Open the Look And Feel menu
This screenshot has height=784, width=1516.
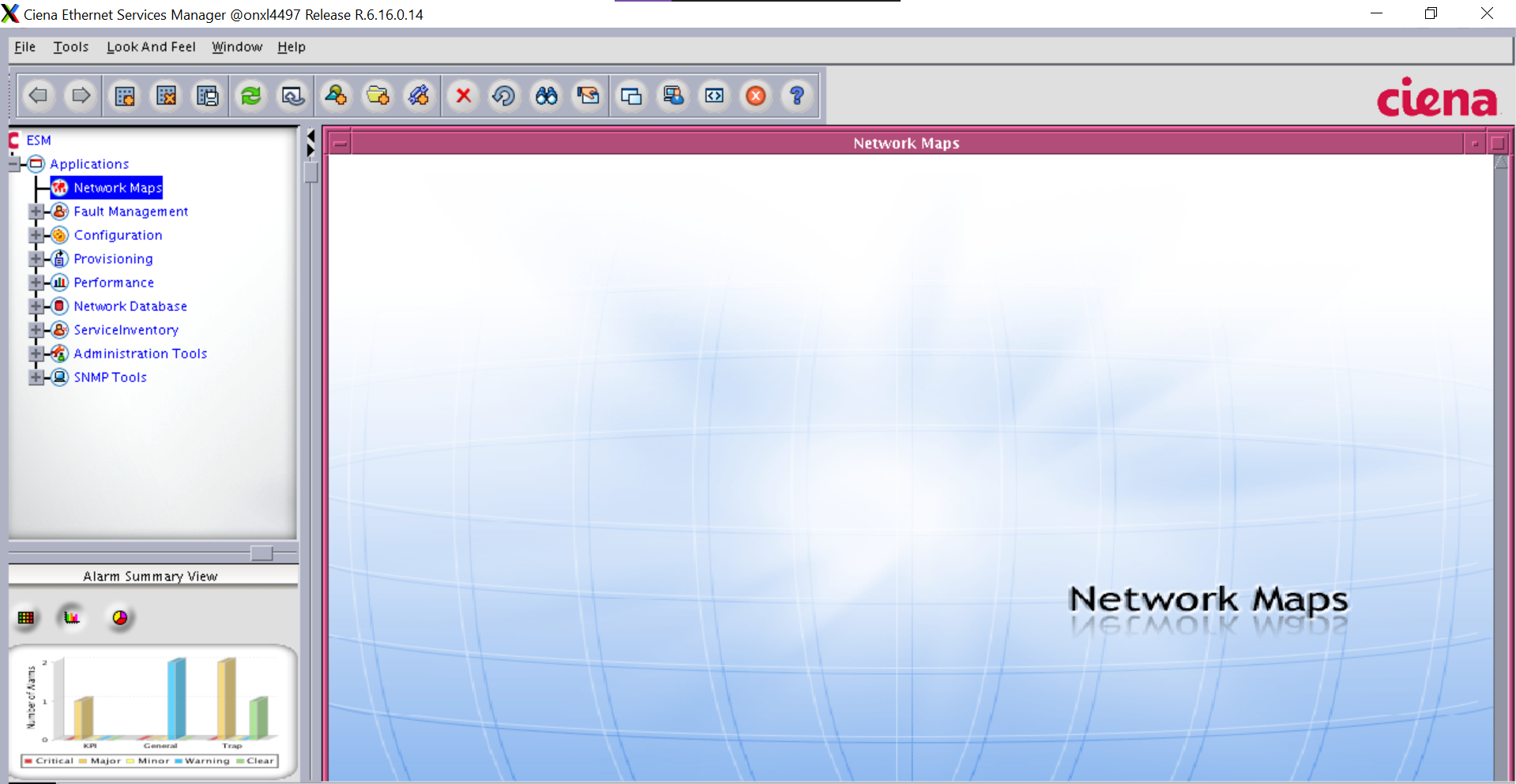[x=151, y=47]
